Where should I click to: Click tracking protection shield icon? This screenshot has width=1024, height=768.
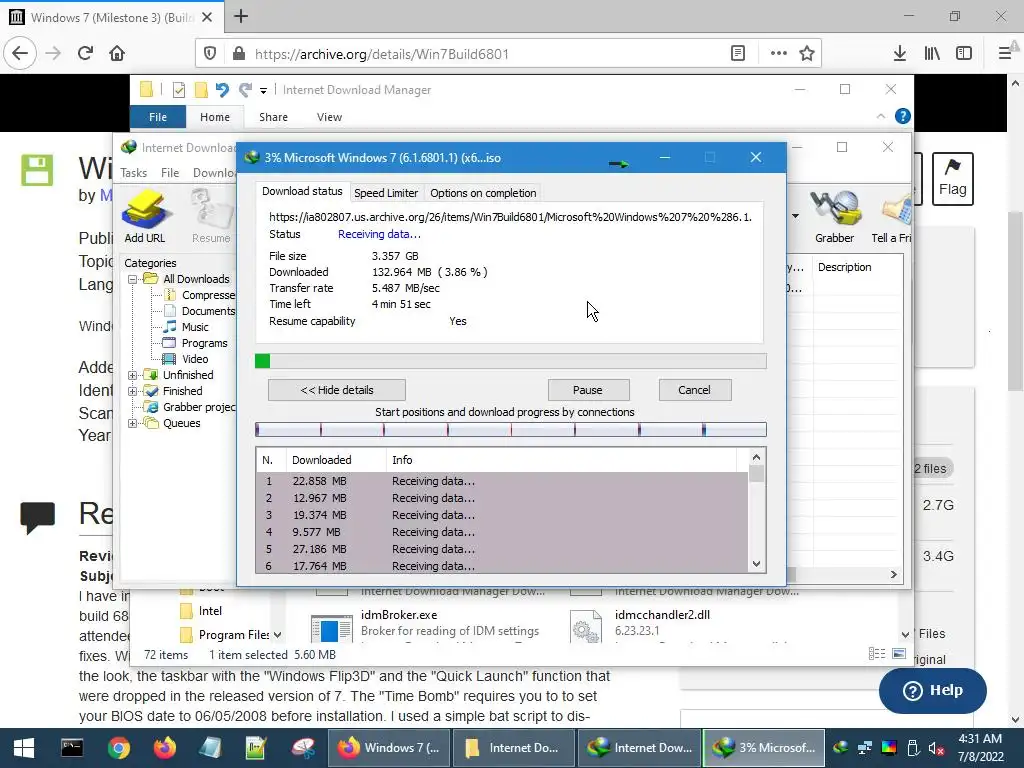210,54
